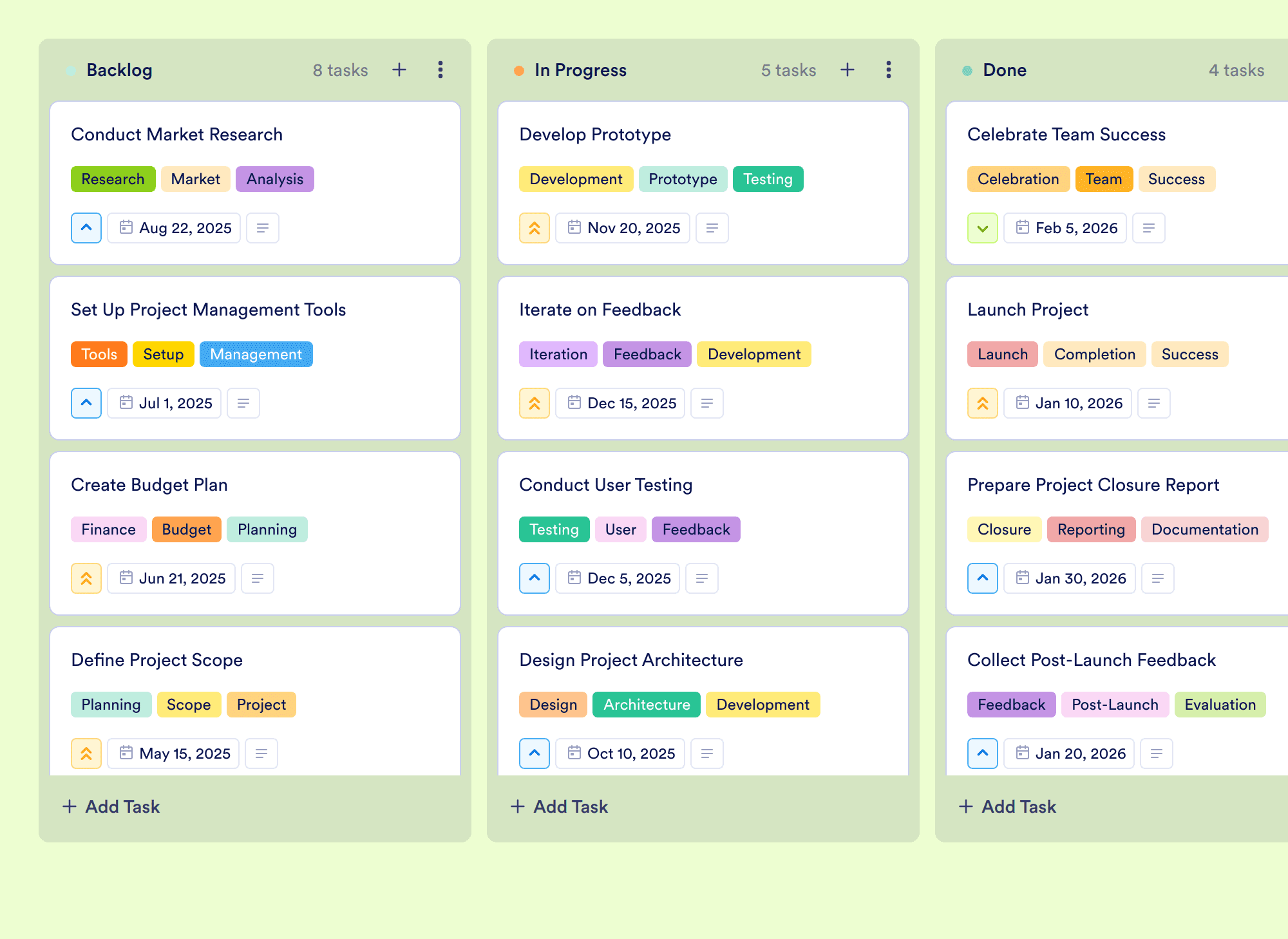Open priority selector on Conduct User Testing card
Screen dimensions: 1288x939
click(535, 578)
